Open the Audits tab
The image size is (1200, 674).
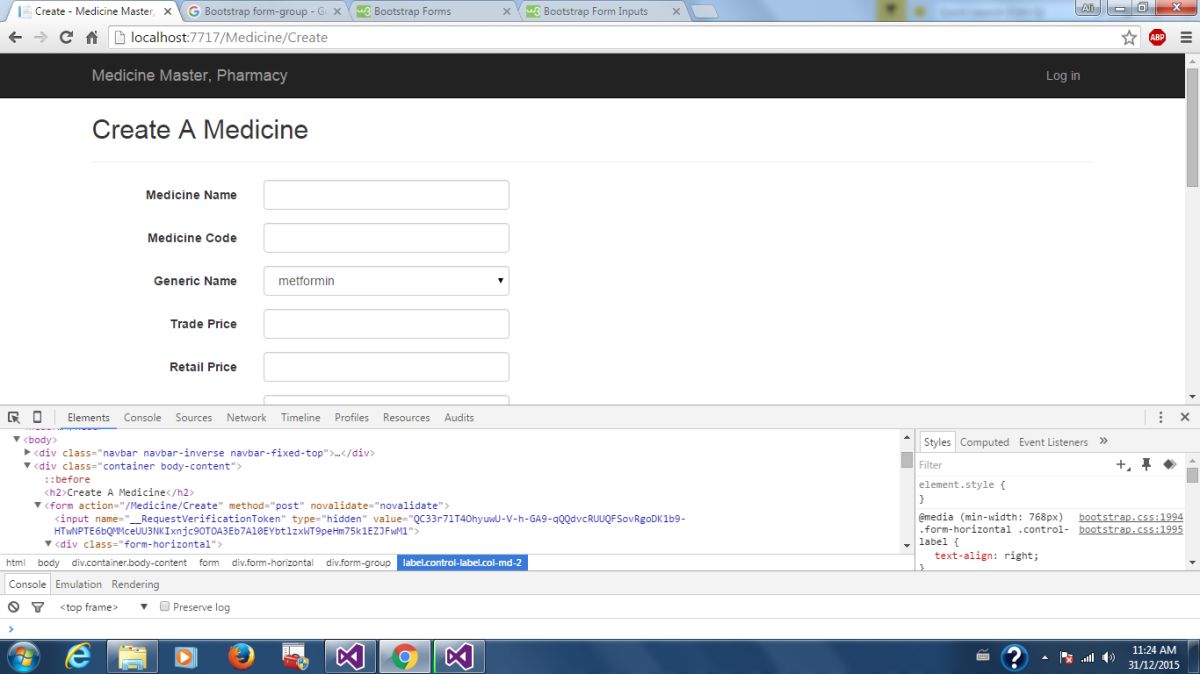click(459, 417)
